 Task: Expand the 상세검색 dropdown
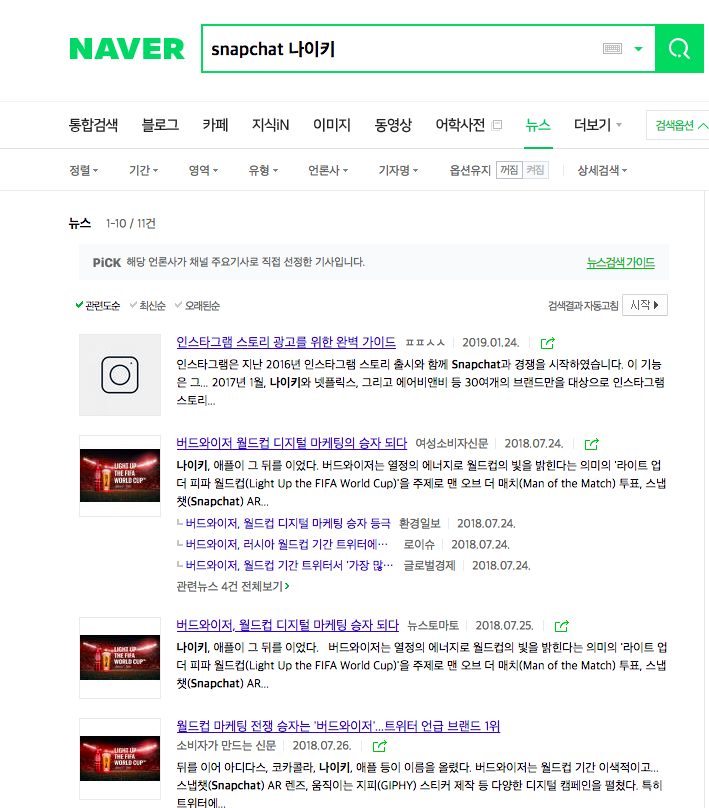coord(602,170)
